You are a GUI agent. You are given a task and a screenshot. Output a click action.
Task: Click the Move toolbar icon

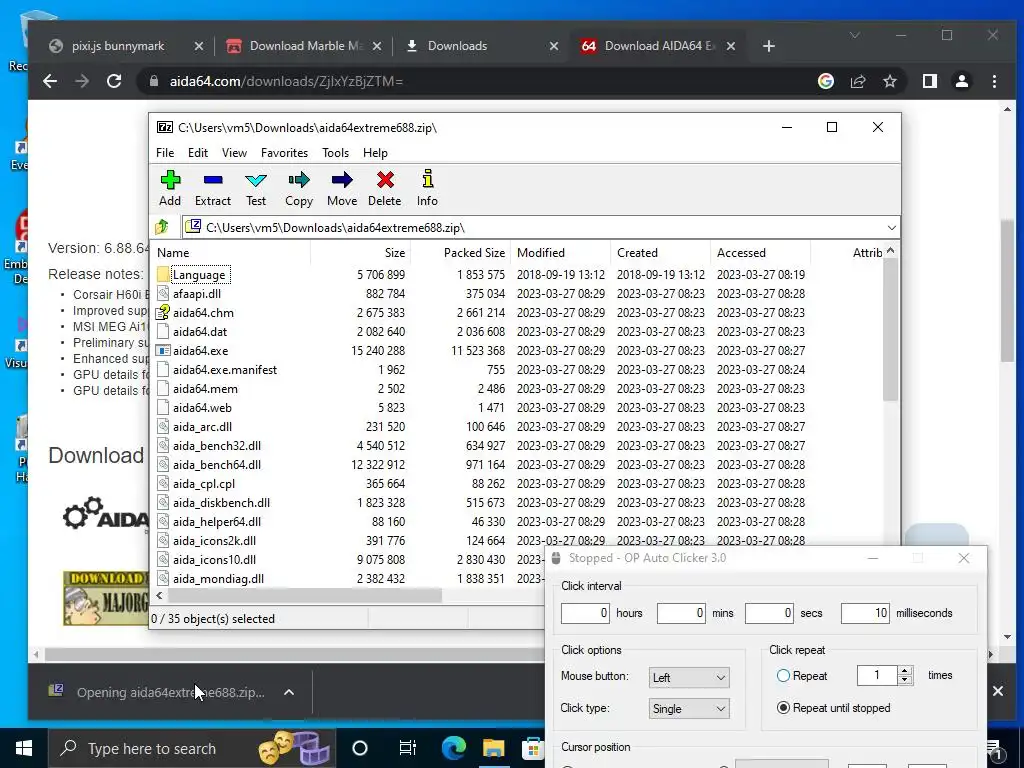click(342, 188)
